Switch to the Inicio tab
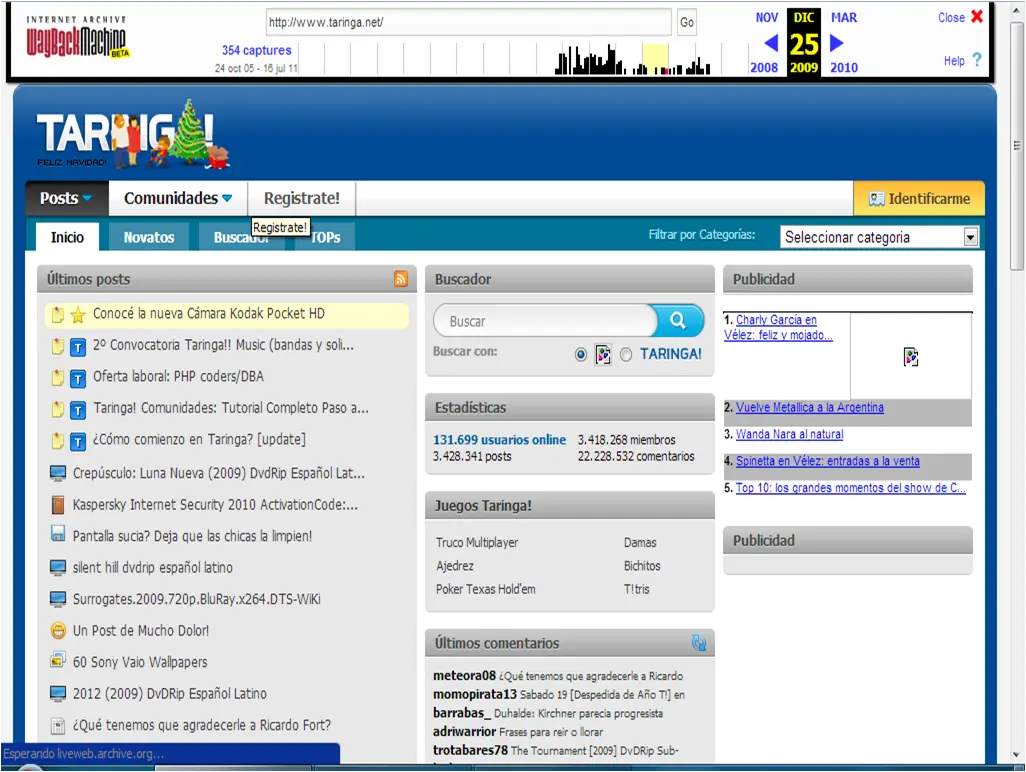1026x772 pixels. (x=67, y=237)
